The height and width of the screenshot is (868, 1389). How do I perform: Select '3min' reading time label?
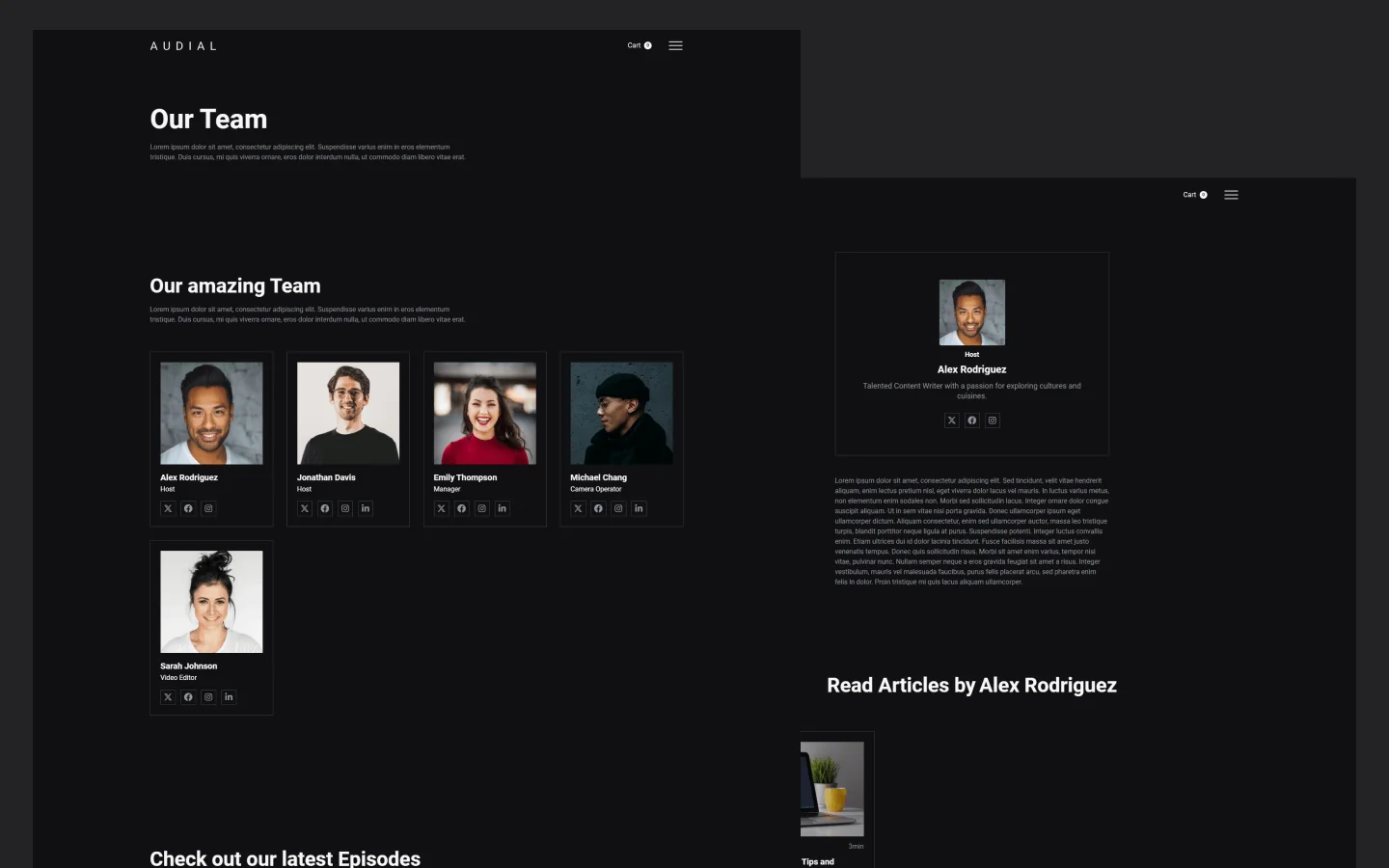[x=856, y=846]
